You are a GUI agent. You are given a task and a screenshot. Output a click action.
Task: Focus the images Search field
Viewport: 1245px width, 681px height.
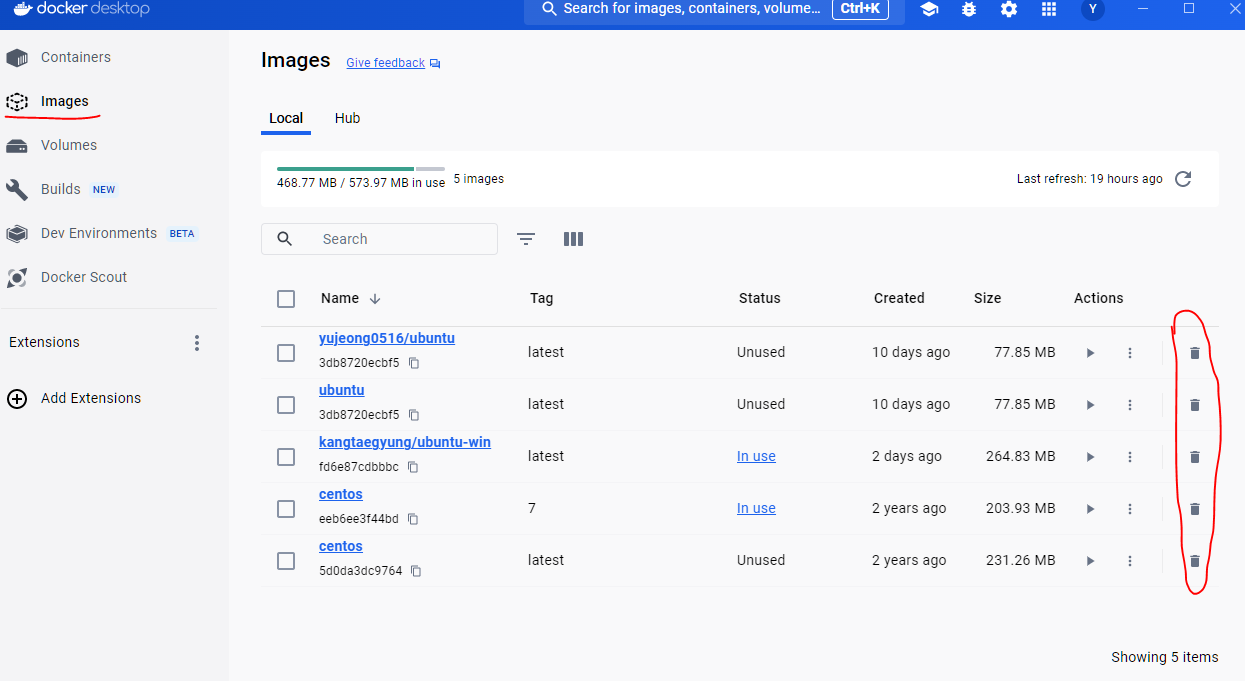379,239
